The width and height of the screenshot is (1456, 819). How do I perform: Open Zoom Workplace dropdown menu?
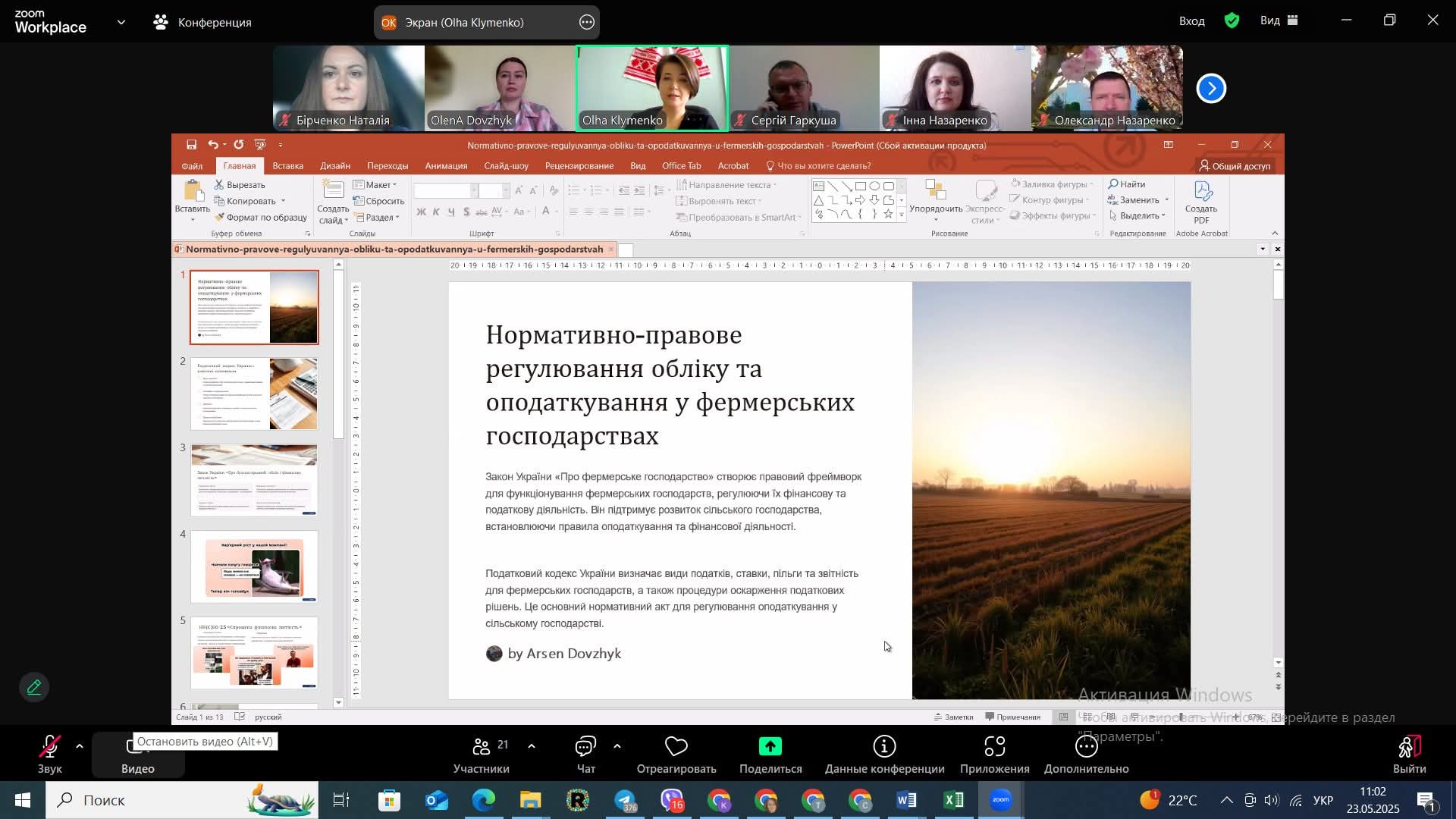tap(121, 22)
